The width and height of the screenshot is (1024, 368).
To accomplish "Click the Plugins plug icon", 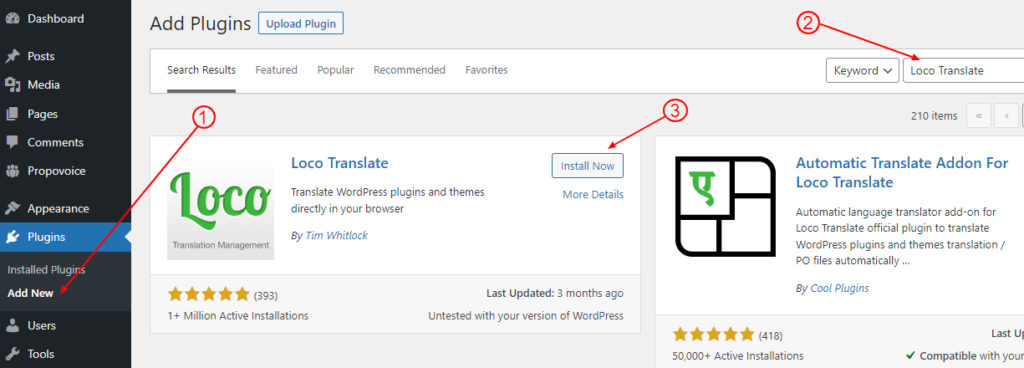I will coord(12,238).
